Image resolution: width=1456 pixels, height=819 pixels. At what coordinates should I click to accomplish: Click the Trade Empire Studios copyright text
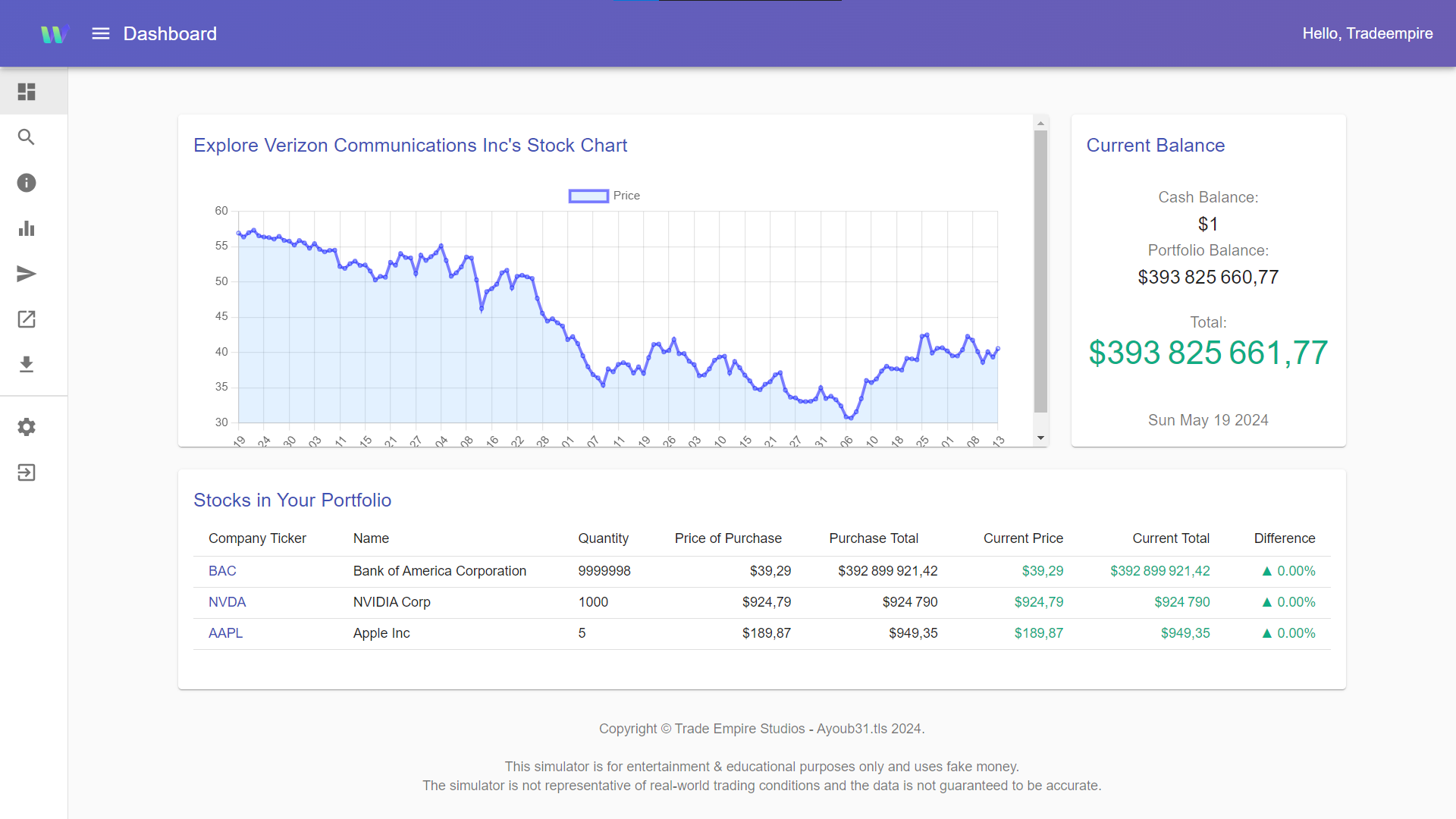click(761, 729)
